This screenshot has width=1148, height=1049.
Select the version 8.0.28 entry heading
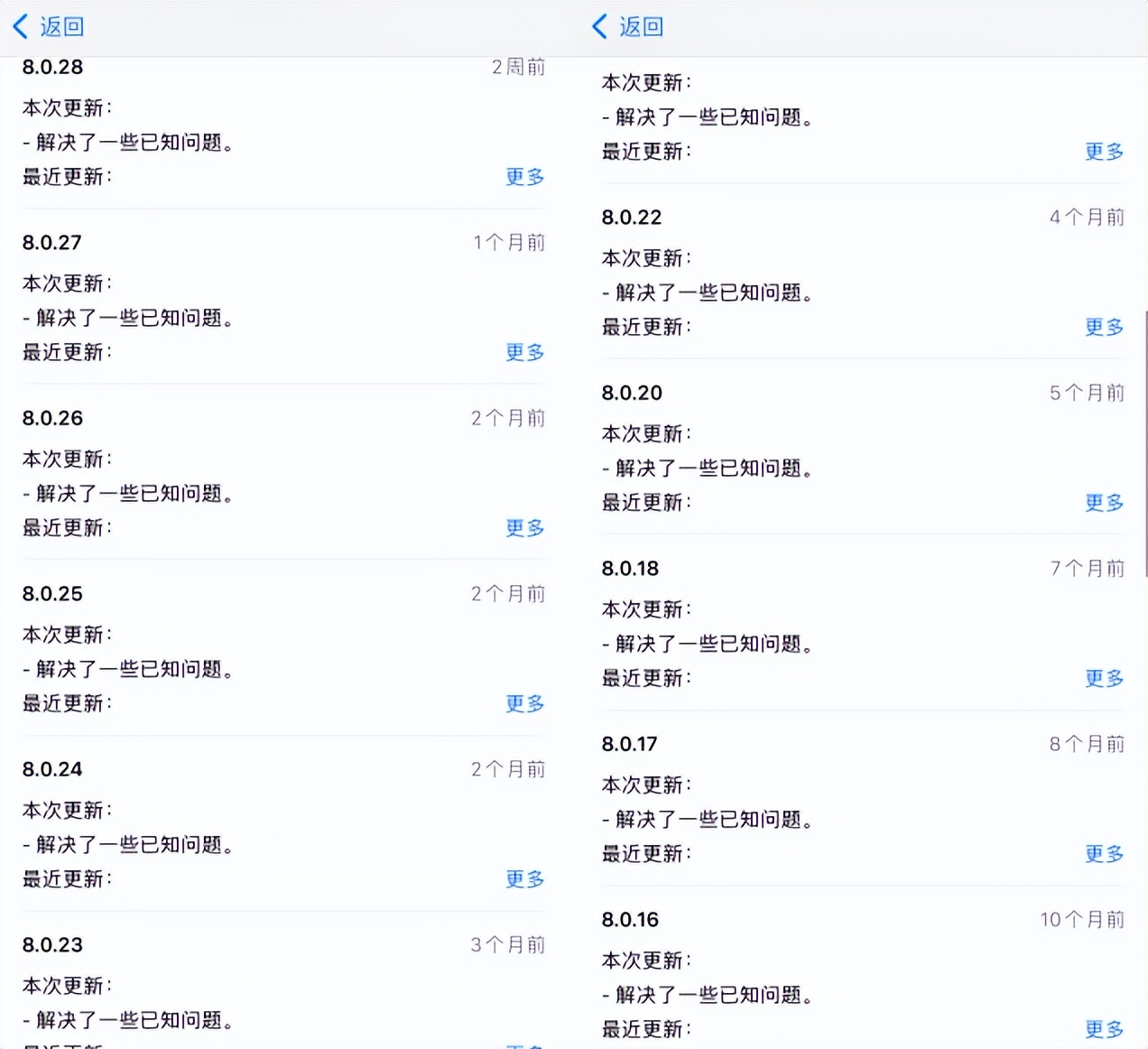[x=51, y=66]
